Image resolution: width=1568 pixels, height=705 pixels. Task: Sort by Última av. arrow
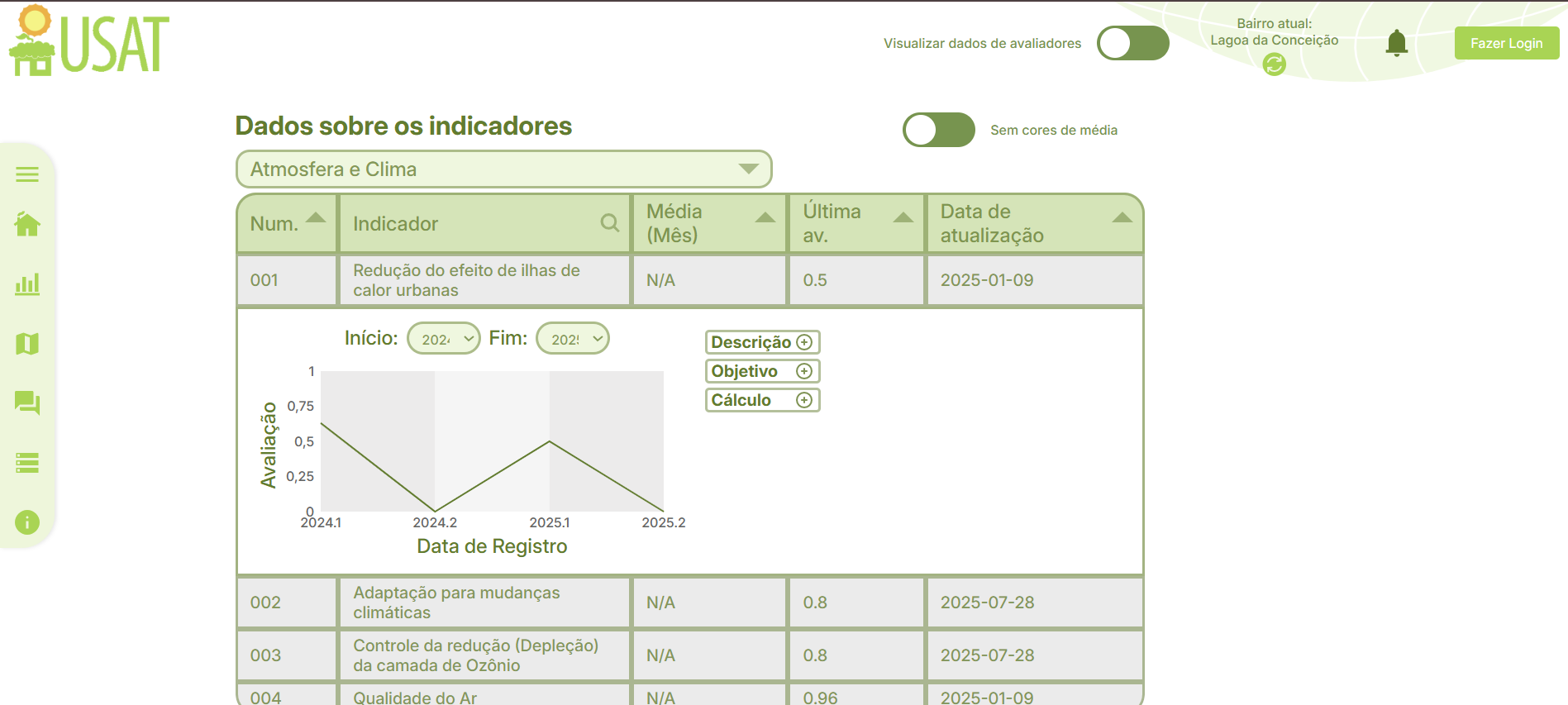tap(903, 218)
